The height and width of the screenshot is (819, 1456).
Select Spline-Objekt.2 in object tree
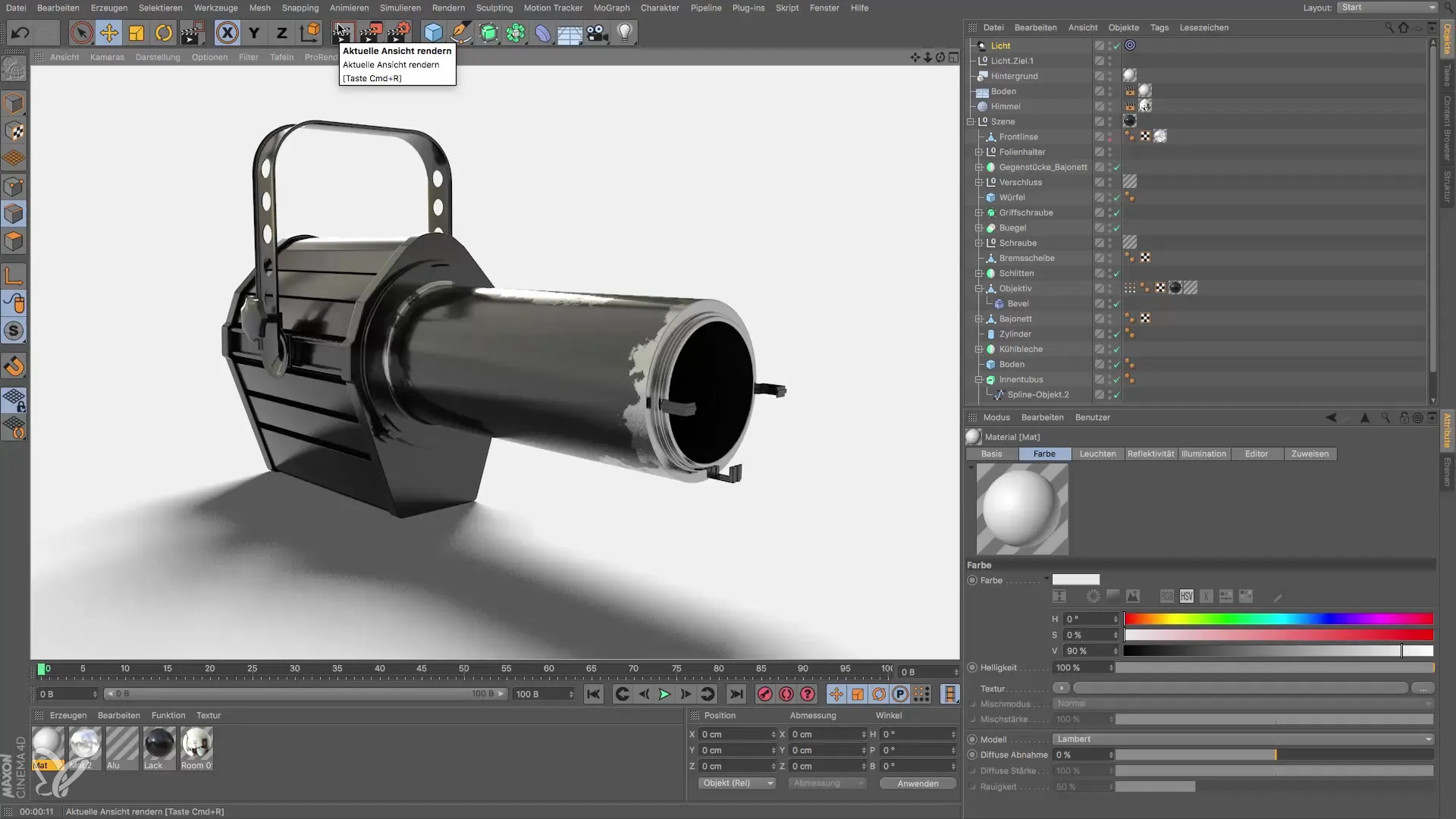[x=1037, y=394]
